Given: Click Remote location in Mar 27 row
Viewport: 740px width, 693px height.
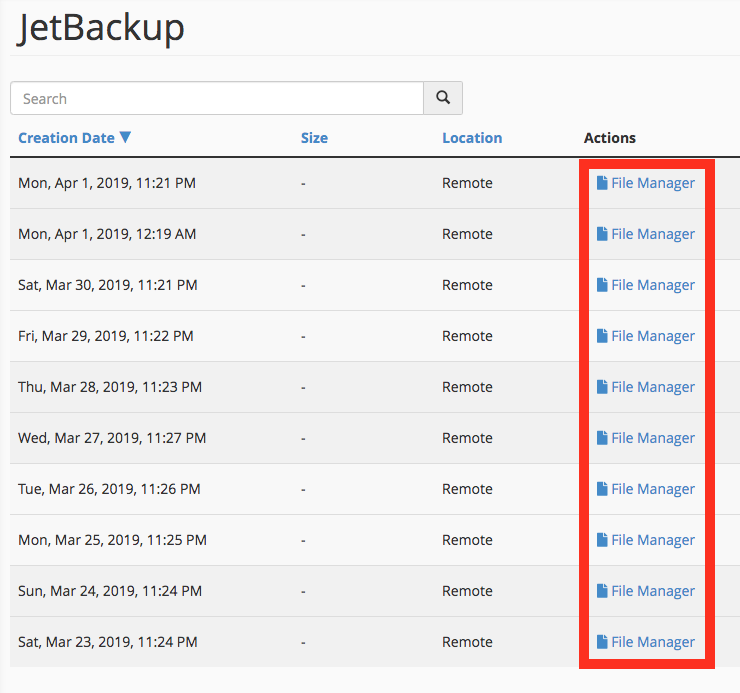Looking at the screenshot, I should pos(467,438).
